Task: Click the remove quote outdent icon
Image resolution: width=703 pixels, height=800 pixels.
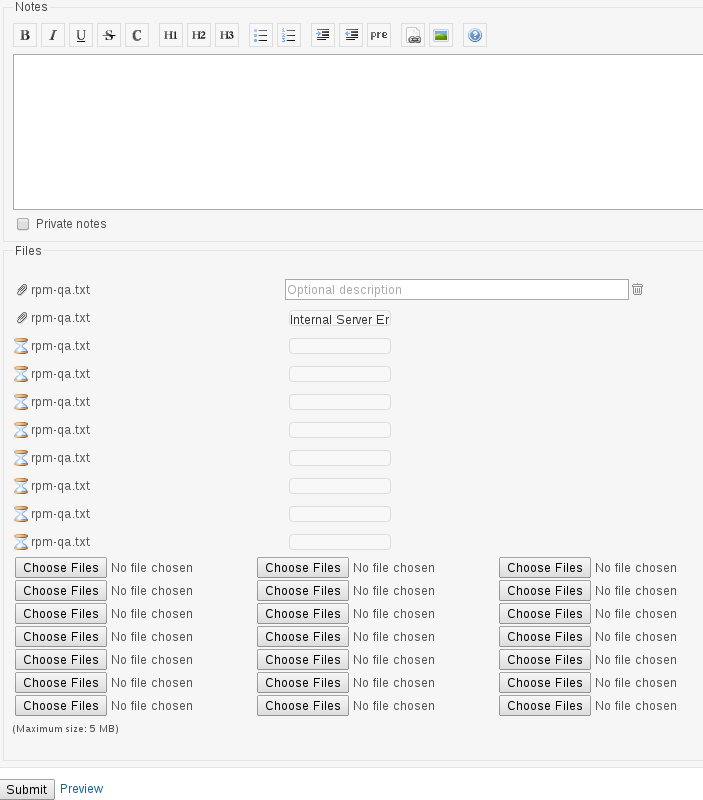Action: pos(351,35)
